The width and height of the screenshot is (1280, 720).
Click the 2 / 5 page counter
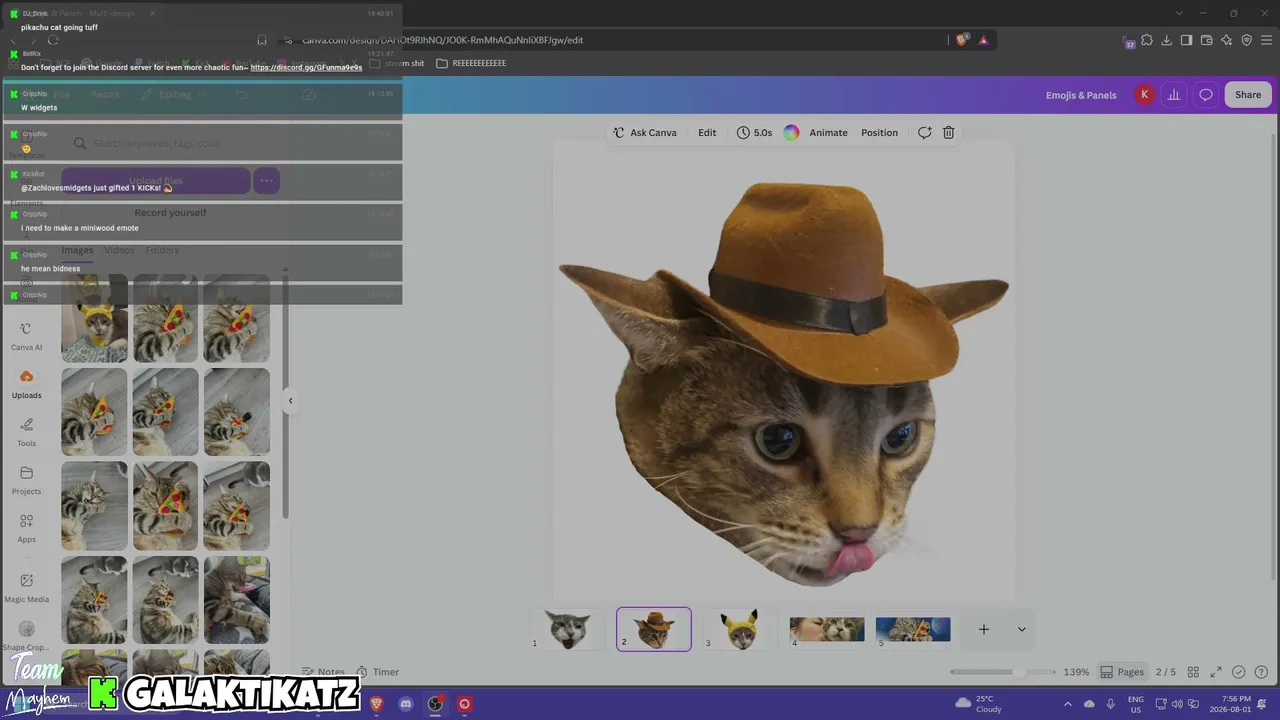click(x=1166, y=672)
